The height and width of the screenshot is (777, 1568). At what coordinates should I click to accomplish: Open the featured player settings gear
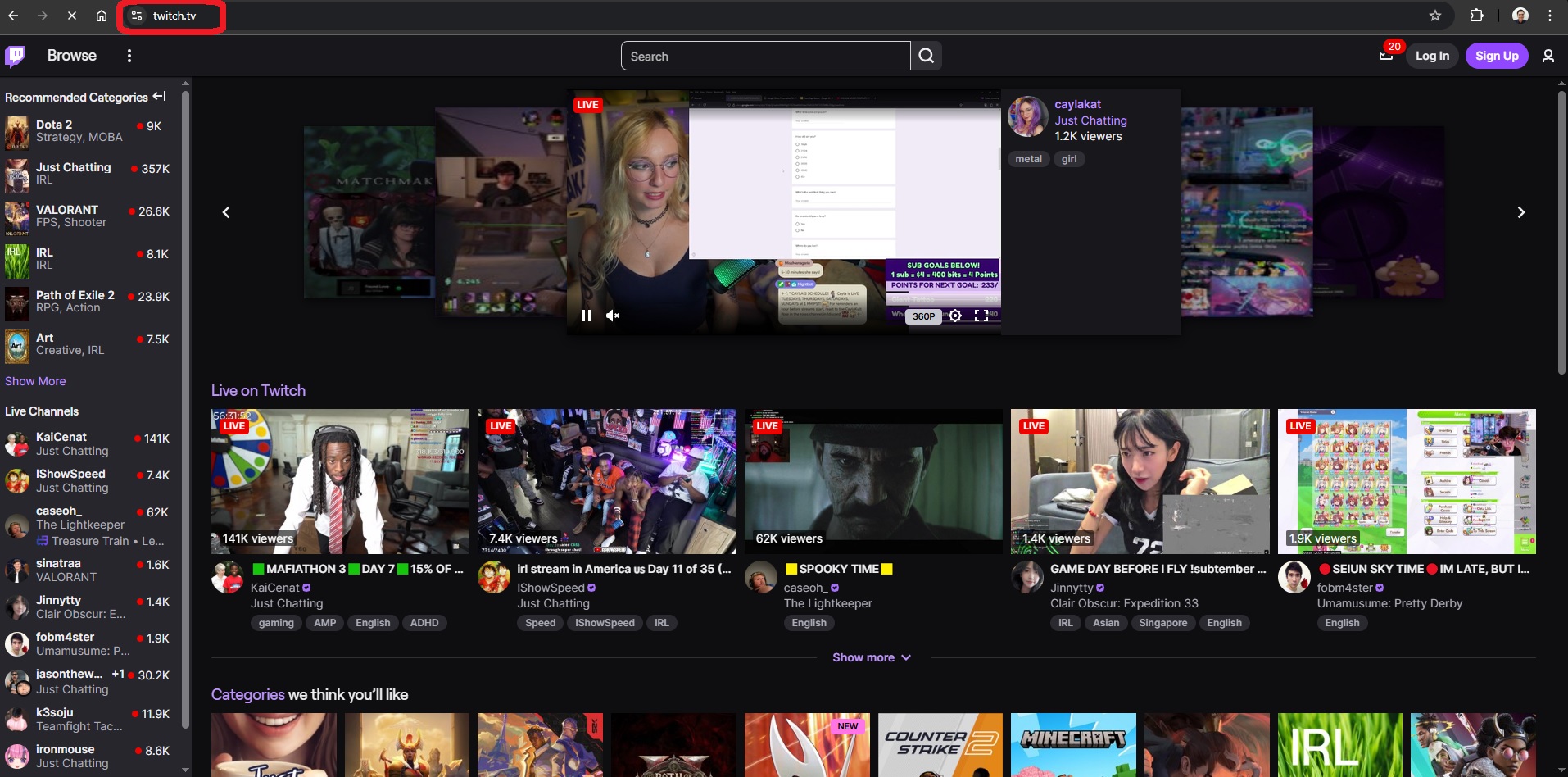click(x=955, y=316)
